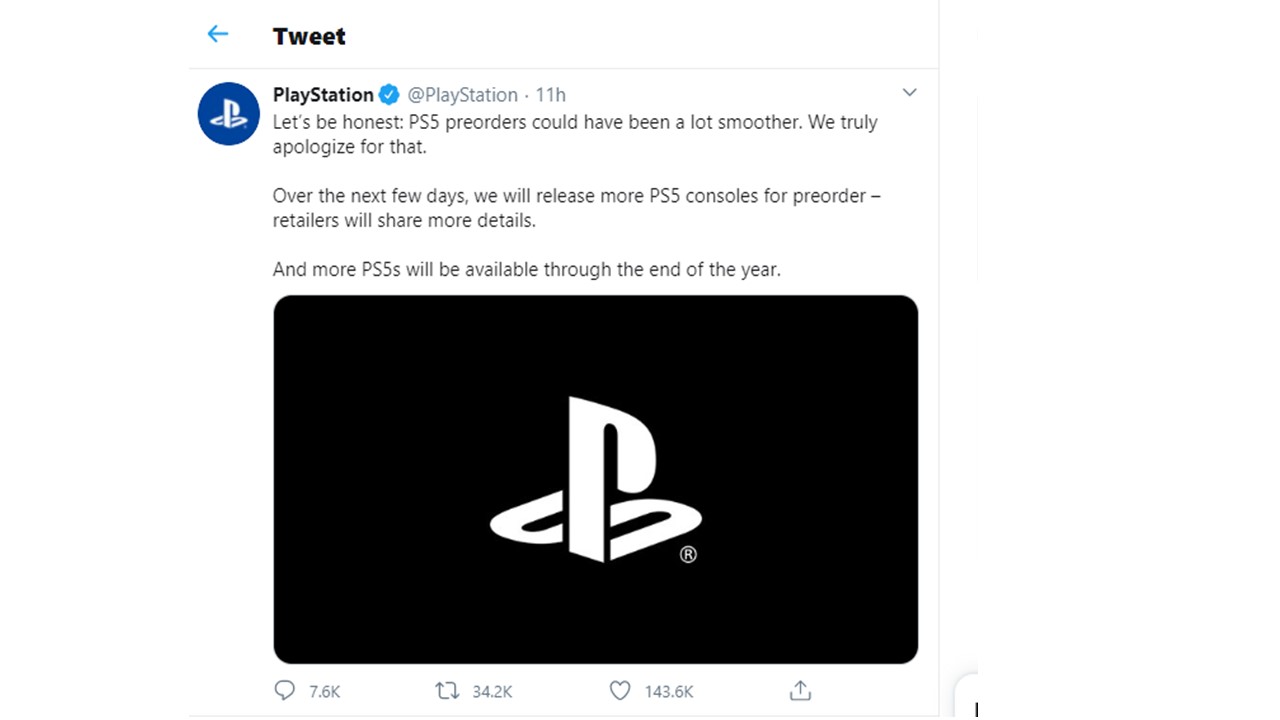Open the PlayStation profile avatar
This screenshot has width=1280, height=720.
(229, 114)
